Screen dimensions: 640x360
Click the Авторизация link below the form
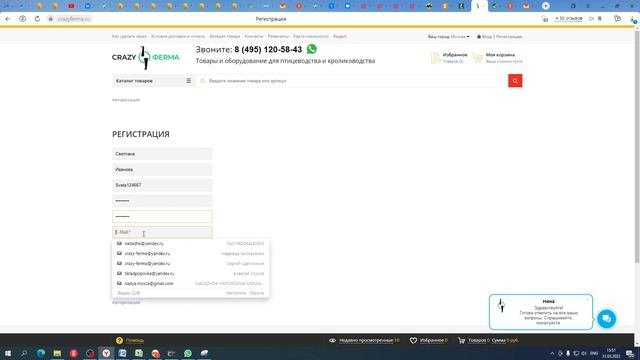pyautogui.click(x=126, y=302)
